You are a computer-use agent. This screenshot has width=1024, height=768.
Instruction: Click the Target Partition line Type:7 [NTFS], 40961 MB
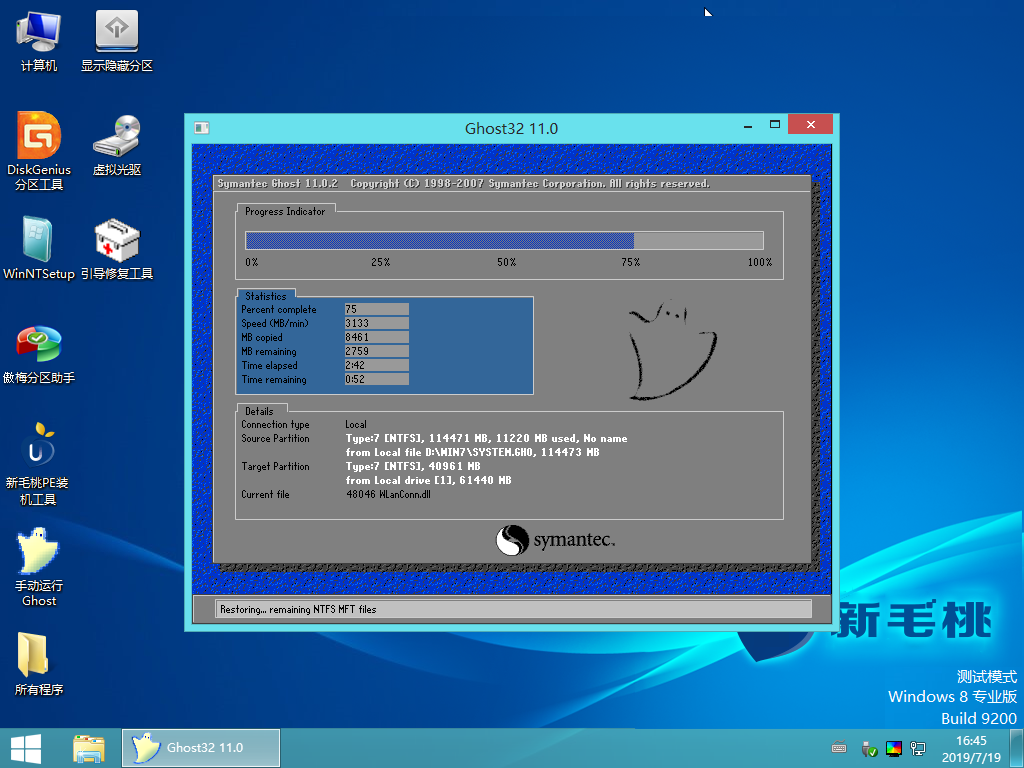point(413,466)
